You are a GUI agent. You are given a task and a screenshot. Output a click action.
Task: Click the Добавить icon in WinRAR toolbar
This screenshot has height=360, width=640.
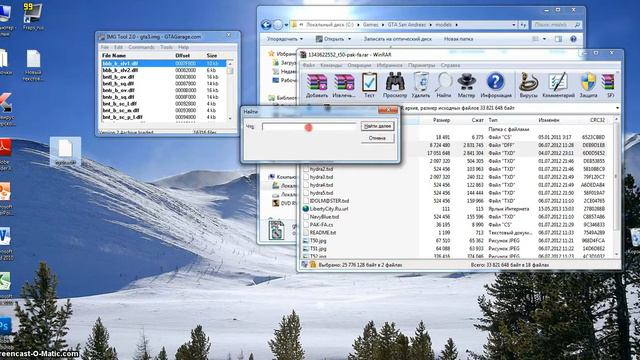(317, 85)
